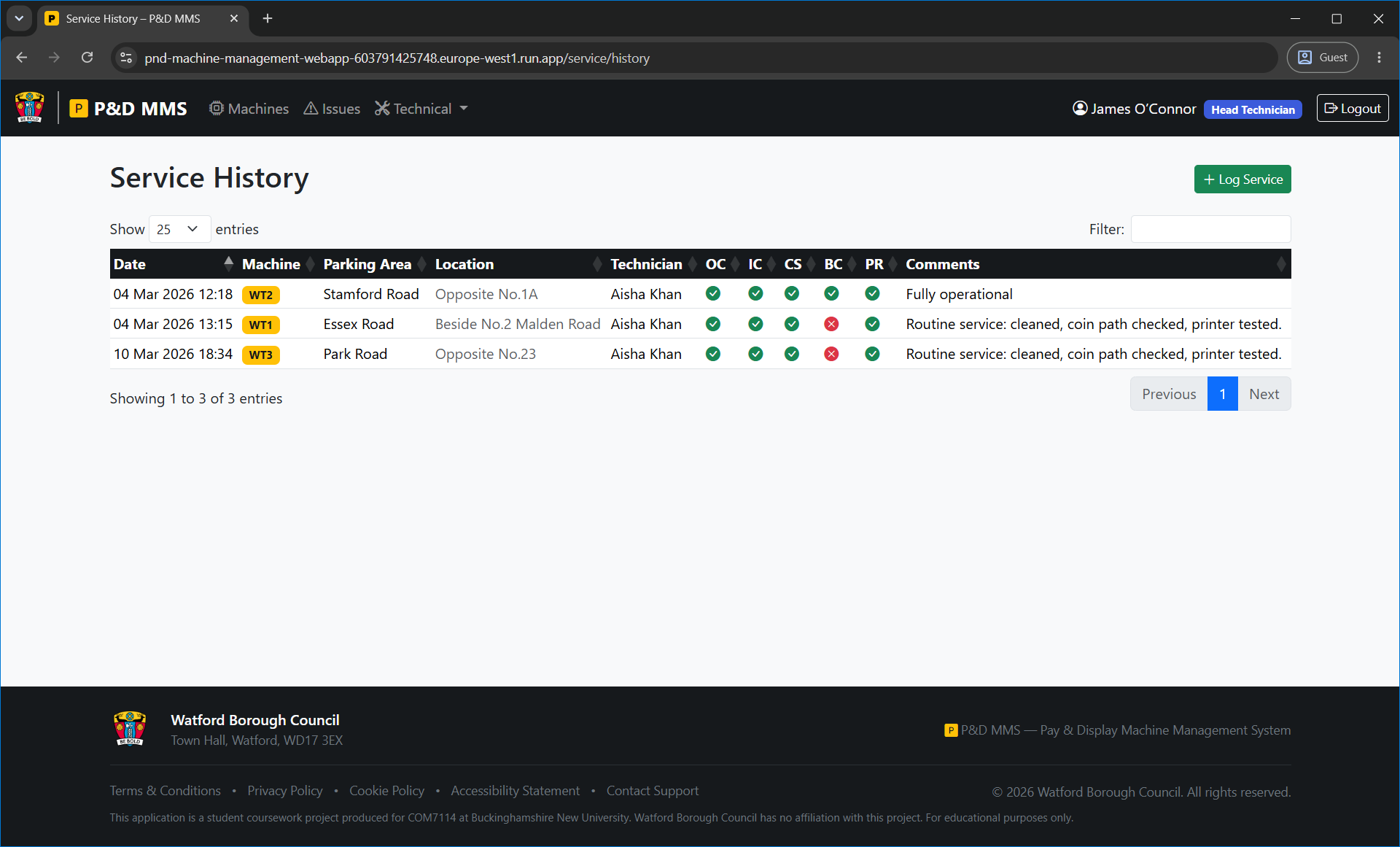Focus the Filter input field

[1210, 229]
